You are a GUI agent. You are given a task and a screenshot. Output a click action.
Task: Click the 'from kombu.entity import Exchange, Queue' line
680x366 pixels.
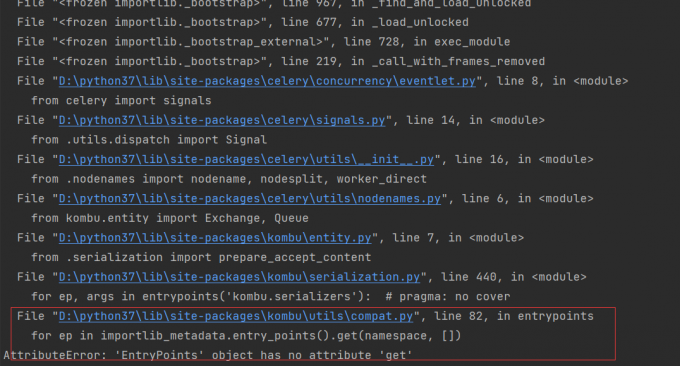click(170, 218)
